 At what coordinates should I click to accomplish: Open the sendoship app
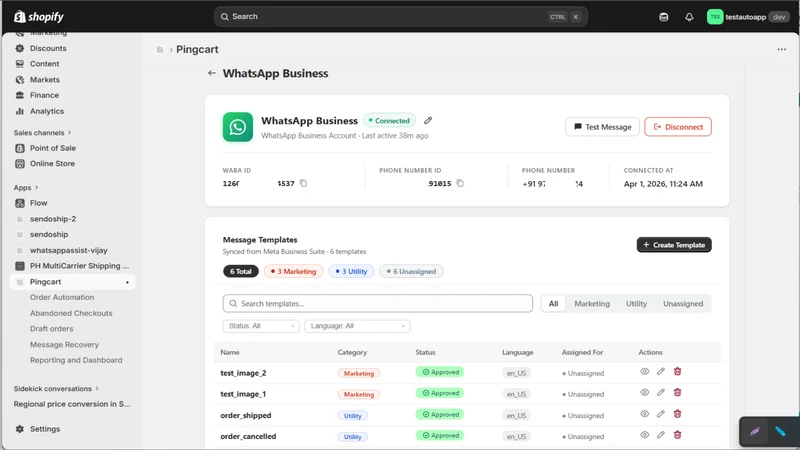point(48,235)
